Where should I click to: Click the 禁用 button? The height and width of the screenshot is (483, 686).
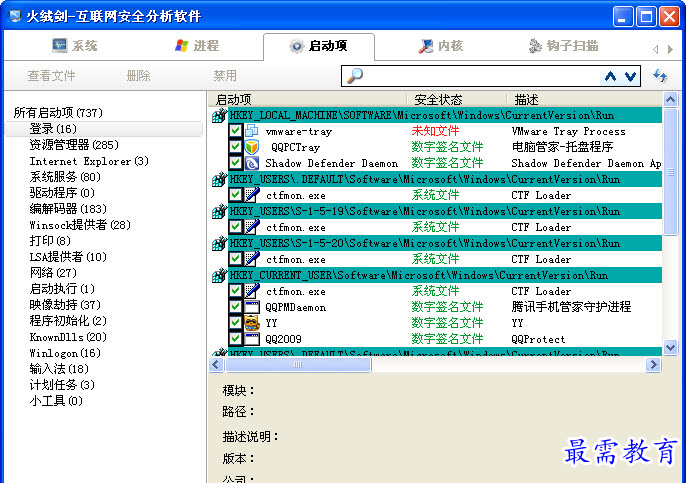click(225, 76)
